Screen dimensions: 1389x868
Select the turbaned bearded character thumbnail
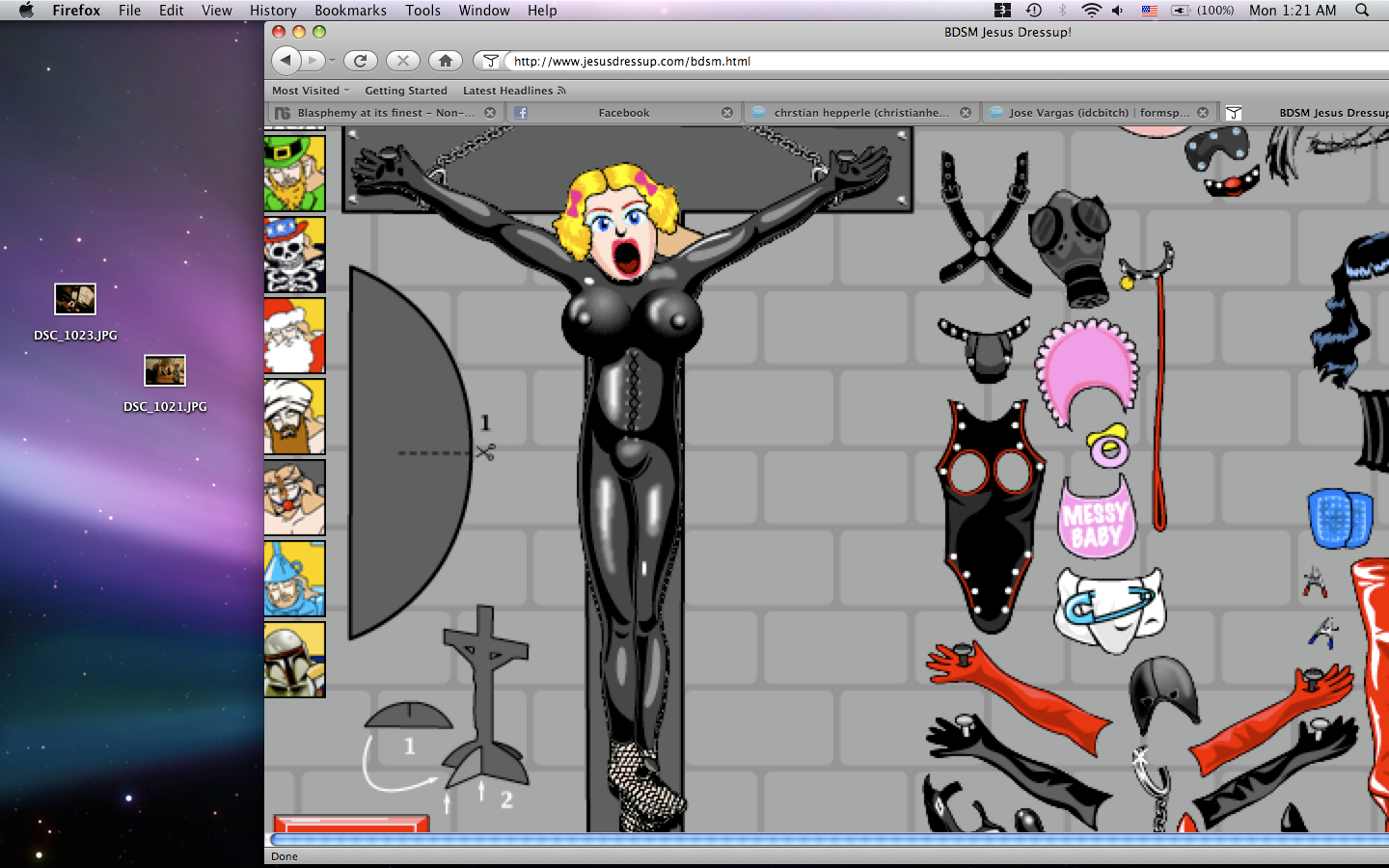pyautogui.click(x=294, y=417)
